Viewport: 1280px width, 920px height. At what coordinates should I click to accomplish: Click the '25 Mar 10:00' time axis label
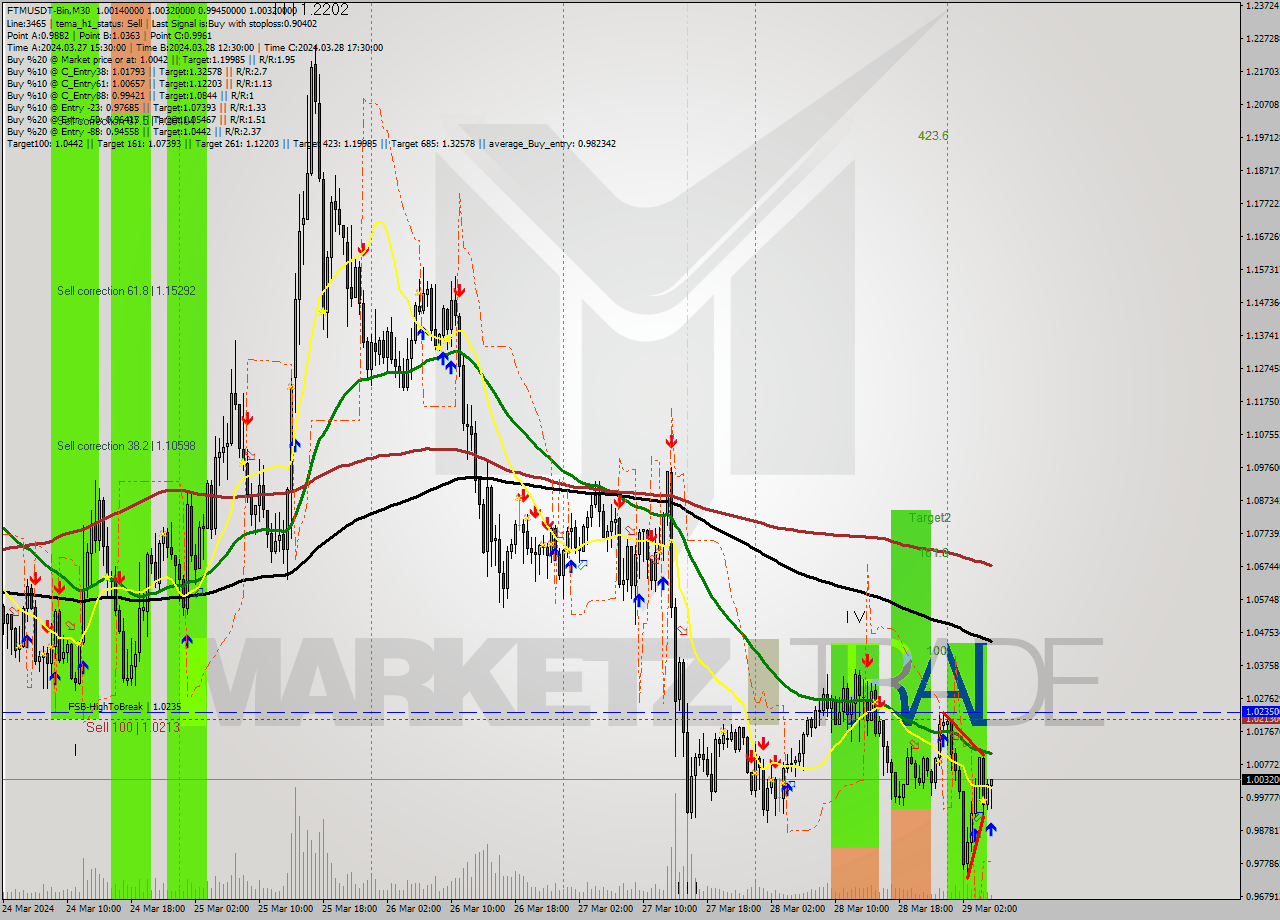(x=285, y=909)
